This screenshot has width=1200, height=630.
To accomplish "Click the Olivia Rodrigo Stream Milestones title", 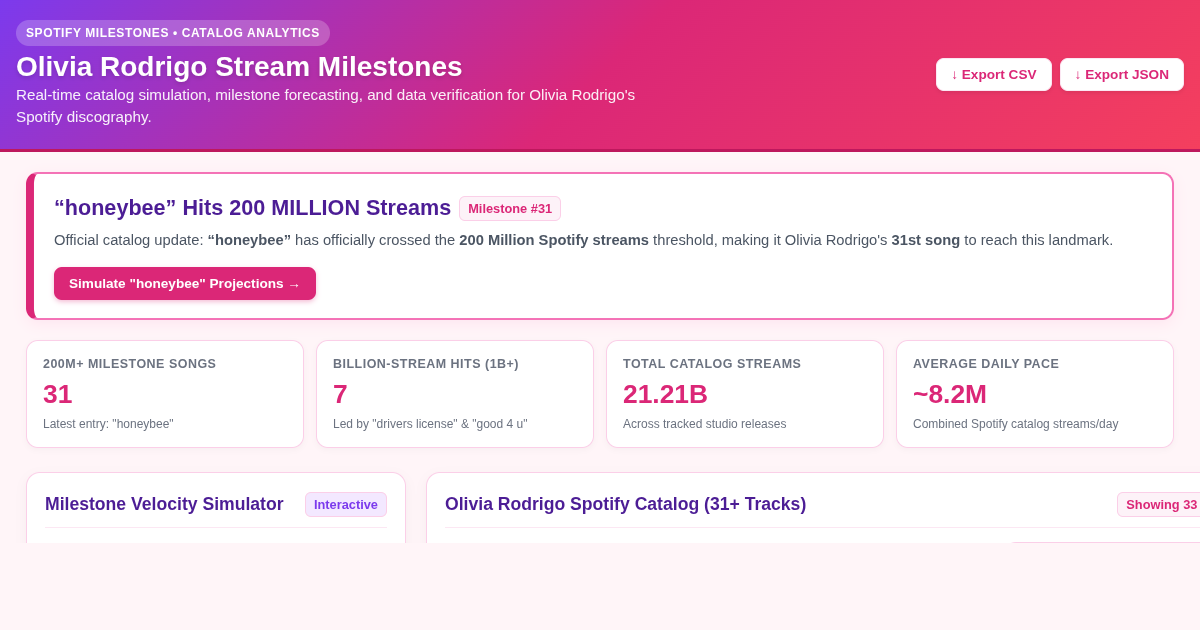I will point(239,67).
